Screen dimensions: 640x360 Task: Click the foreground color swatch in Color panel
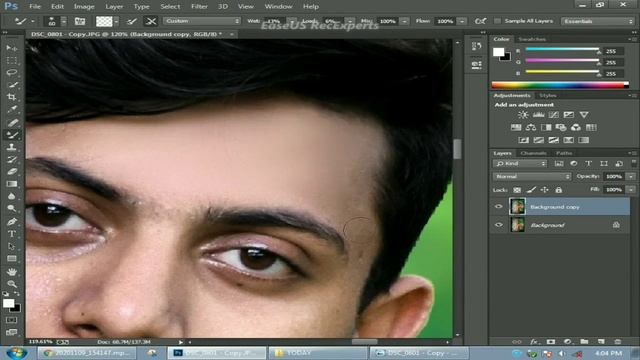tap(498, 52)
